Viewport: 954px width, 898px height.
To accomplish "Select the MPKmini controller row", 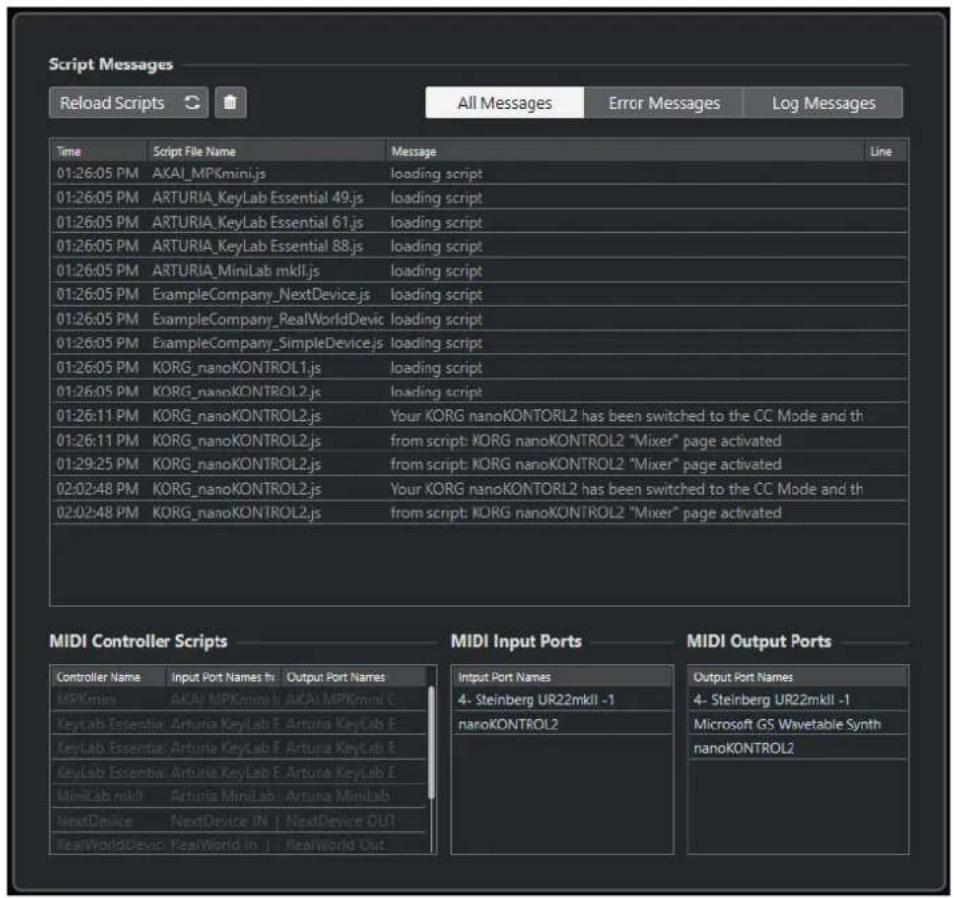I will pos(238,700).
